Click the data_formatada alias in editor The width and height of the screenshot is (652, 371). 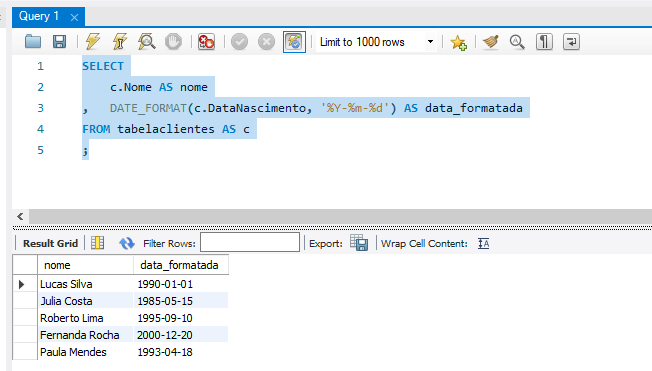click(x=474, y=108)
